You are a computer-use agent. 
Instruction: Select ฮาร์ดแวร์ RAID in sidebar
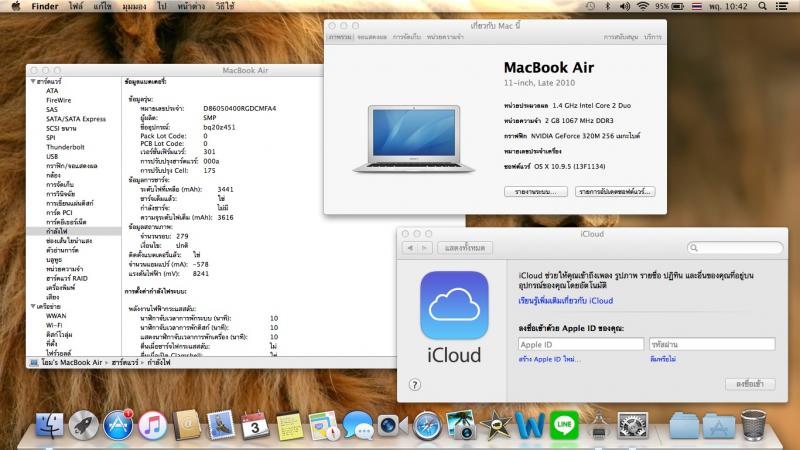pos(67,278)
